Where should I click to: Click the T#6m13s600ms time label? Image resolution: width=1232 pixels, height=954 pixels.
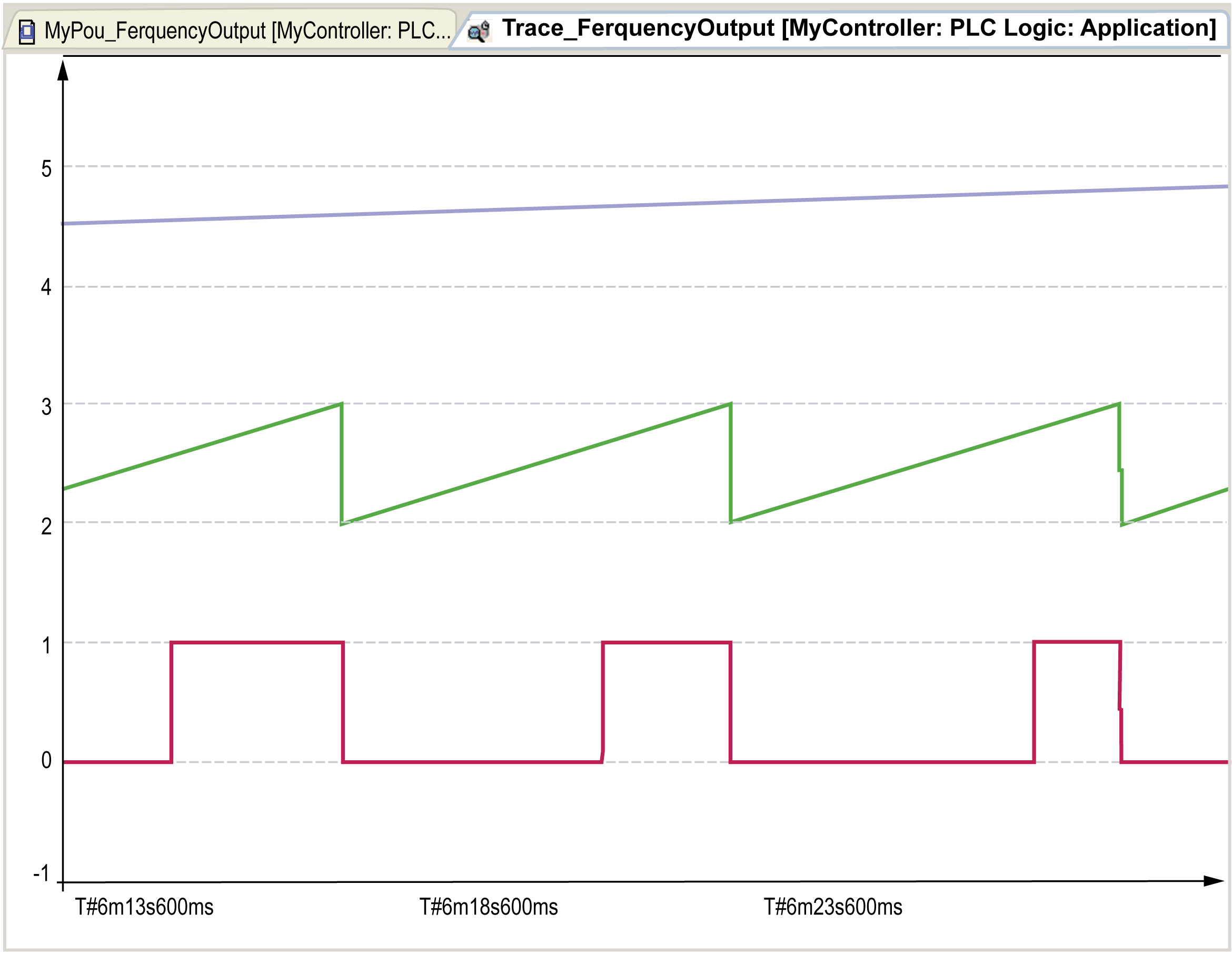click(144, 907)
